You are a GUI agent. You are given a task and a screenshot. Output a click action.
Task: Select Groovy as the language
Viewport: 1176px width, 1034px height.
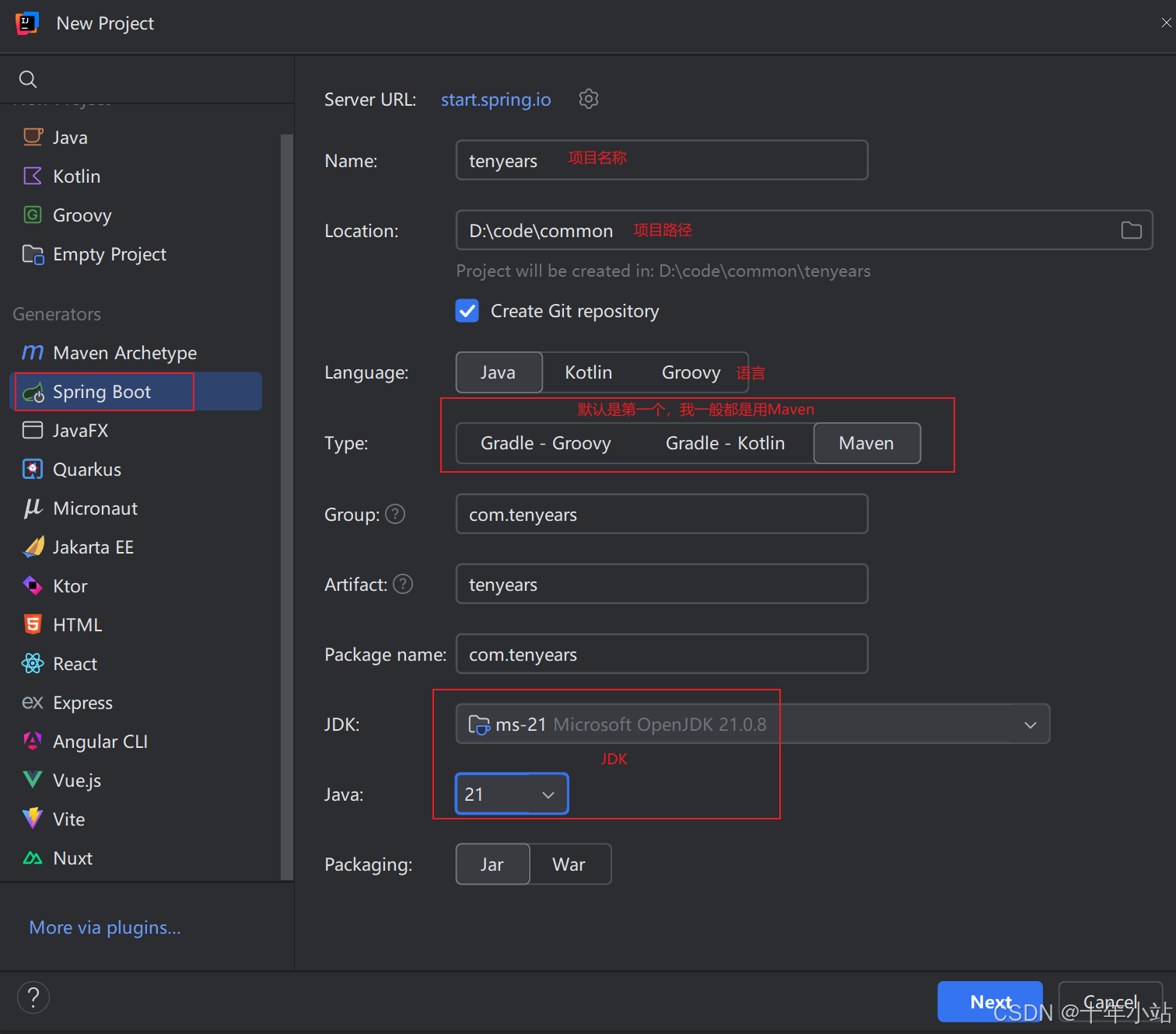(x=691, y=372)
